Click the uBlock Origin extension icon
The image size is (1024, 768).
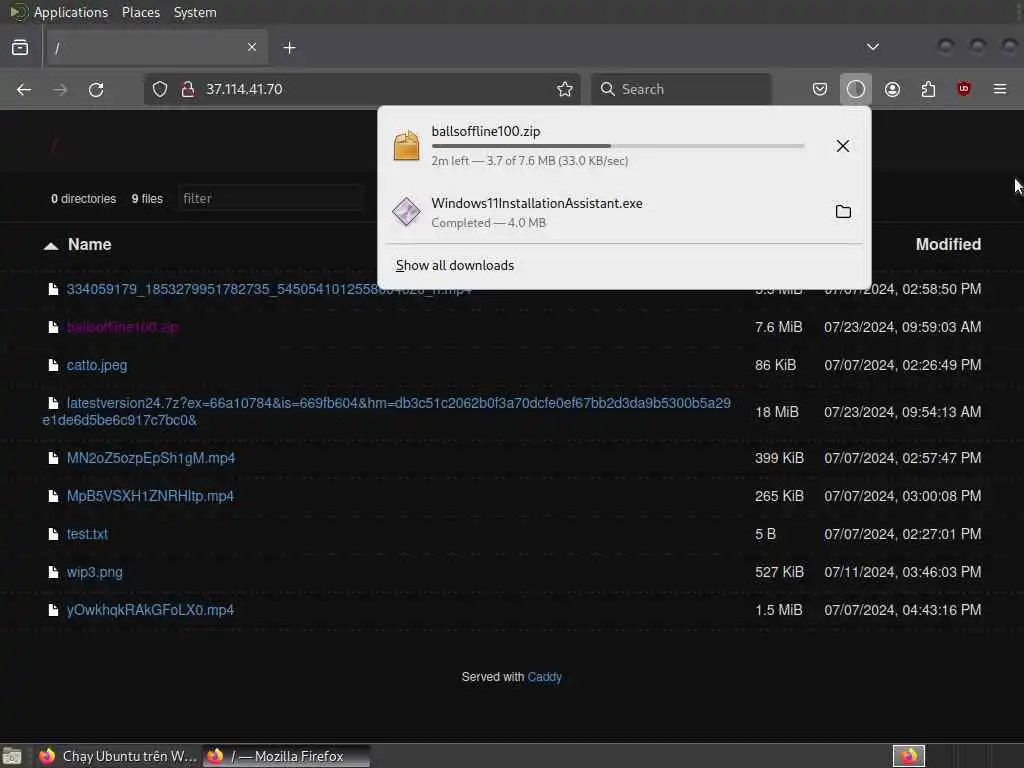[964, 89]
